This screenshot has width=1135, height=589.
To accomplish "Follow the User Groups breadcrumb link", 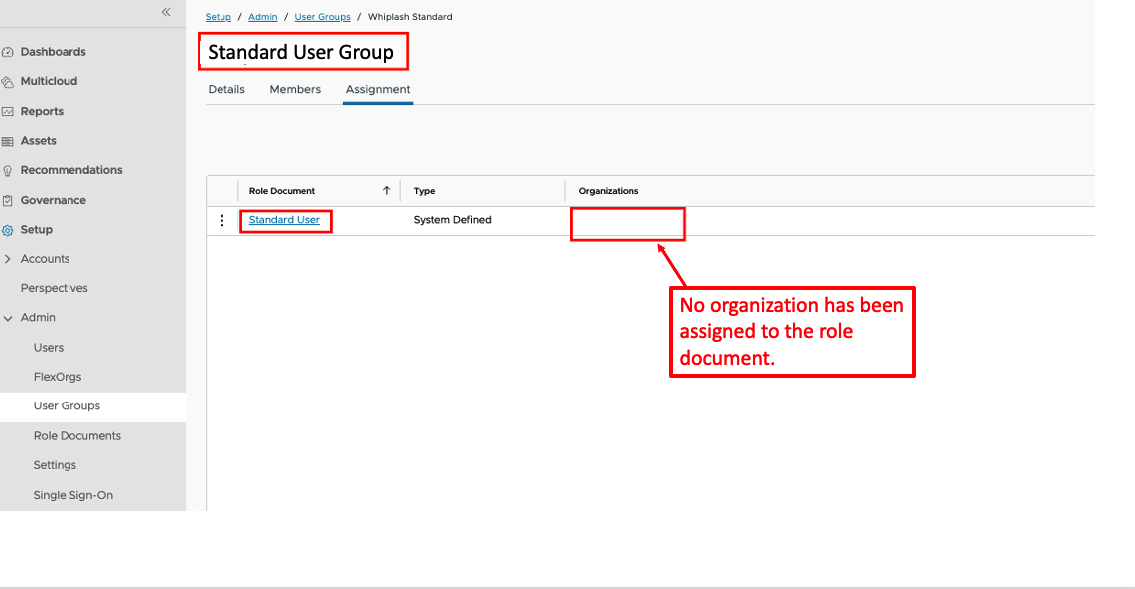I will click(322, 17).
